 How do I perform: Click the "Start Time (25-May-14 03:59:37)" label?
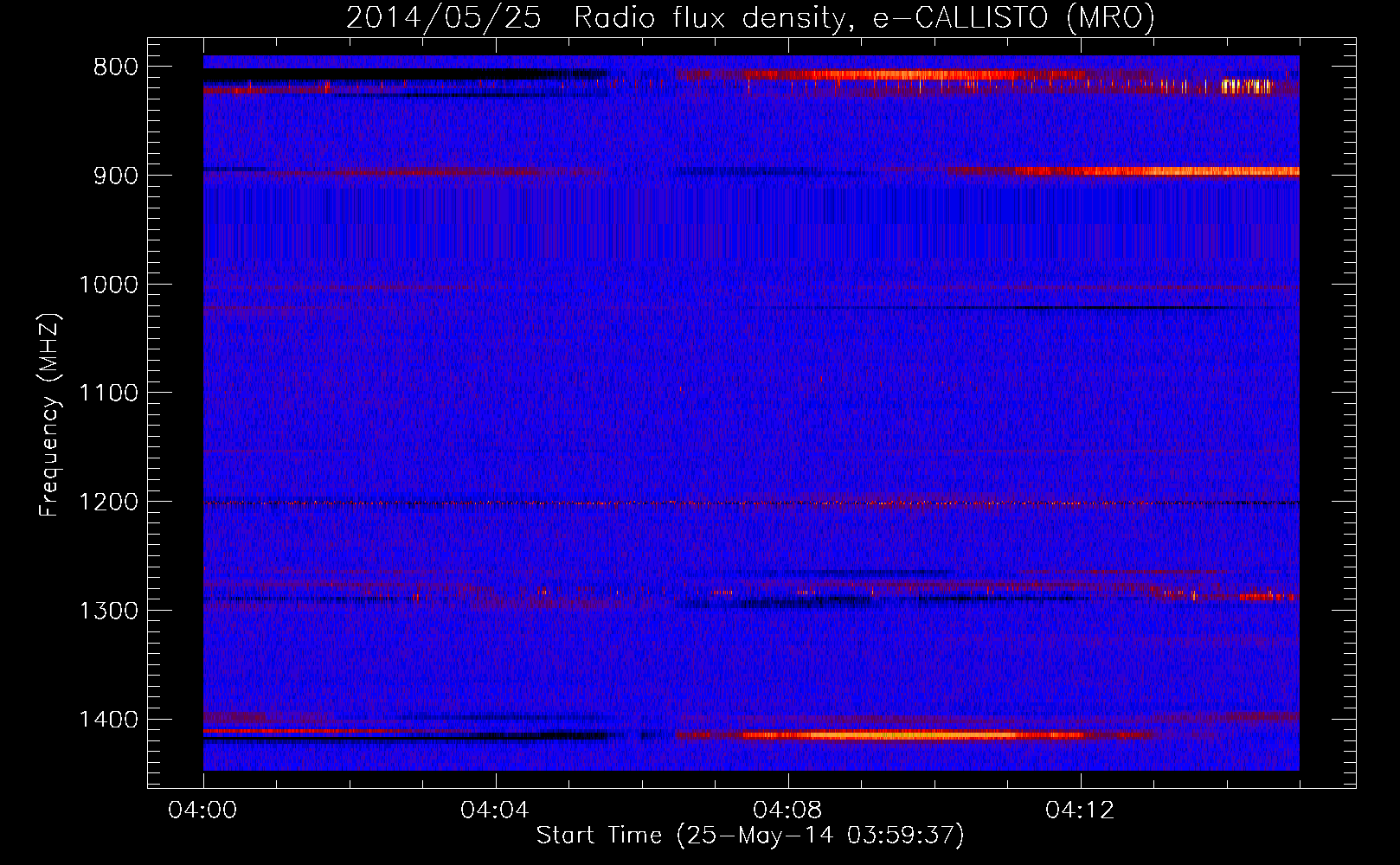click(x=750, y=836)
